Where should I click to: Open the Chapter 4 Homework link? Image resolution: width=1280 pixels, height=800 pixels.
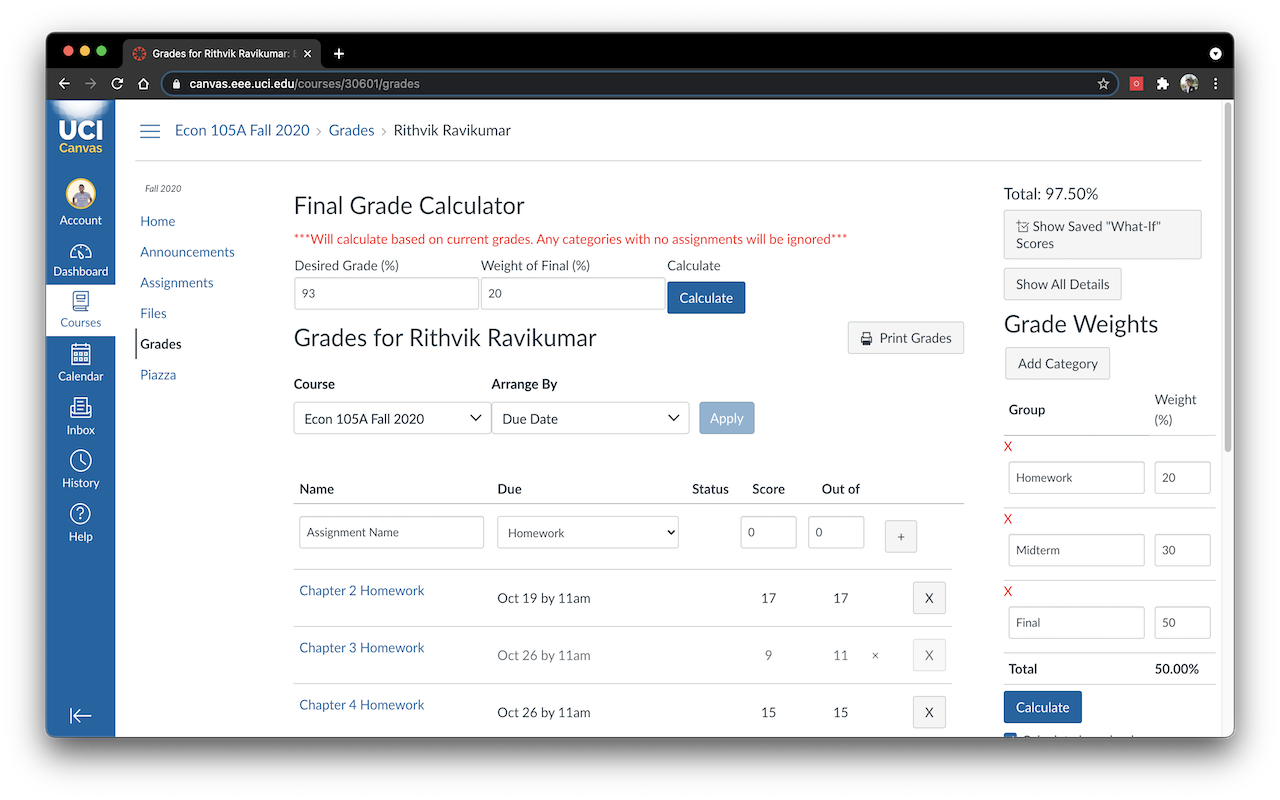click(x=362, y=704)
